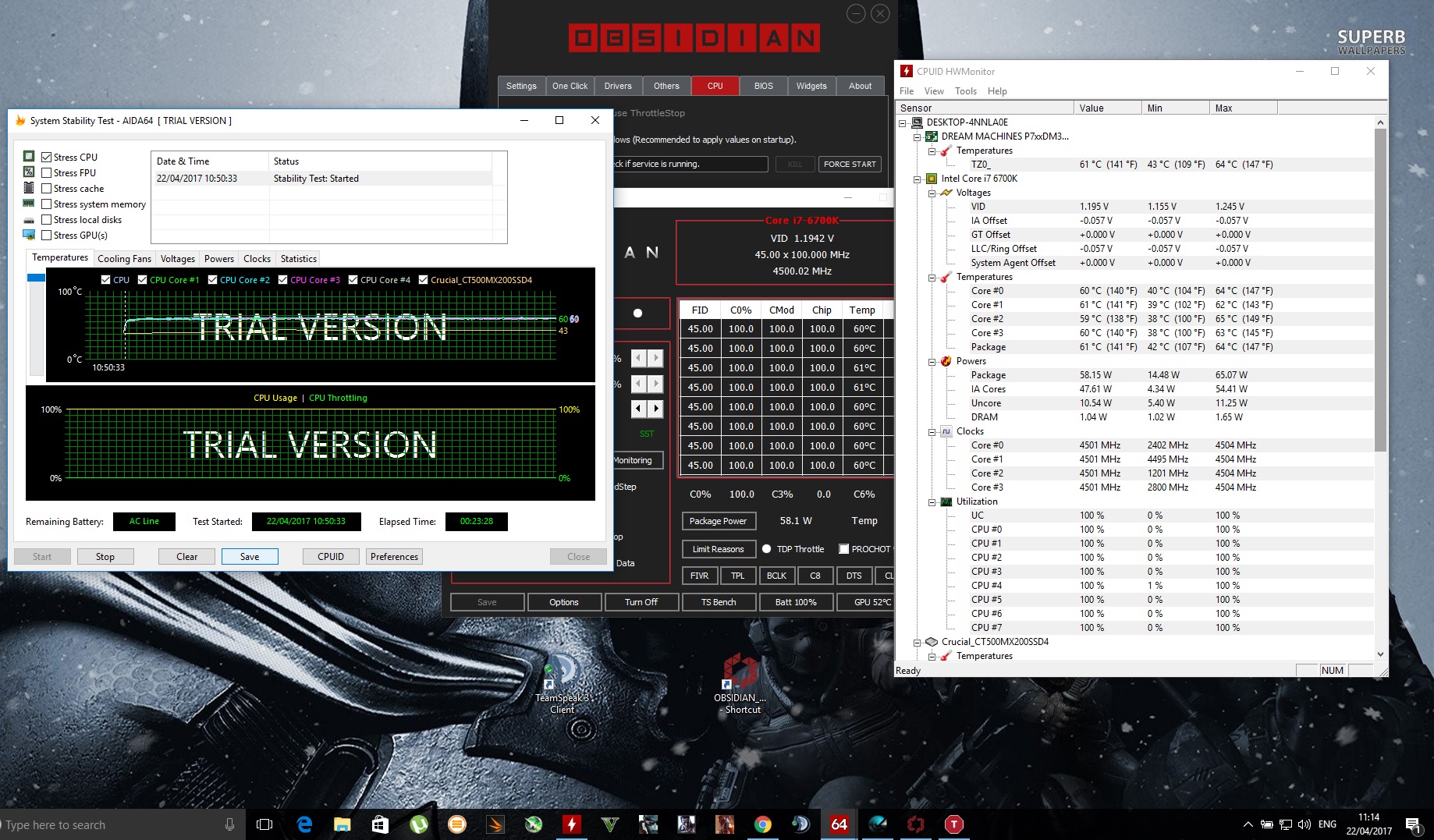This screenshot has width=1434, height=840.
Task: Open Limit Reasons in ThrottleStop
Action: coord(719,549)
